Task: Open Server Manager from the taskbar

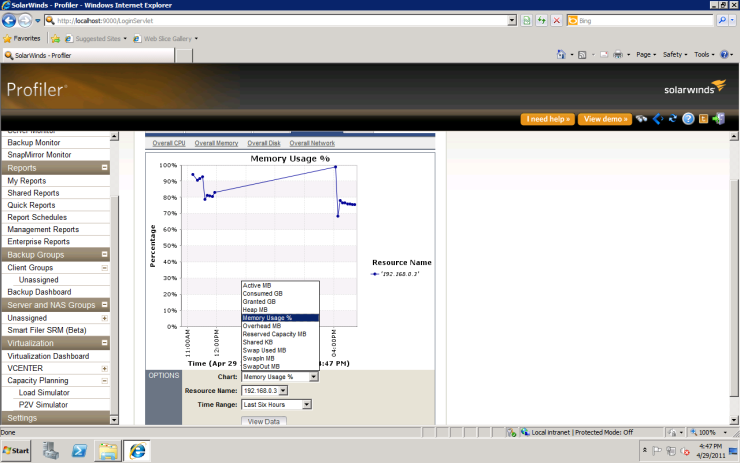Action: [50, 451]
